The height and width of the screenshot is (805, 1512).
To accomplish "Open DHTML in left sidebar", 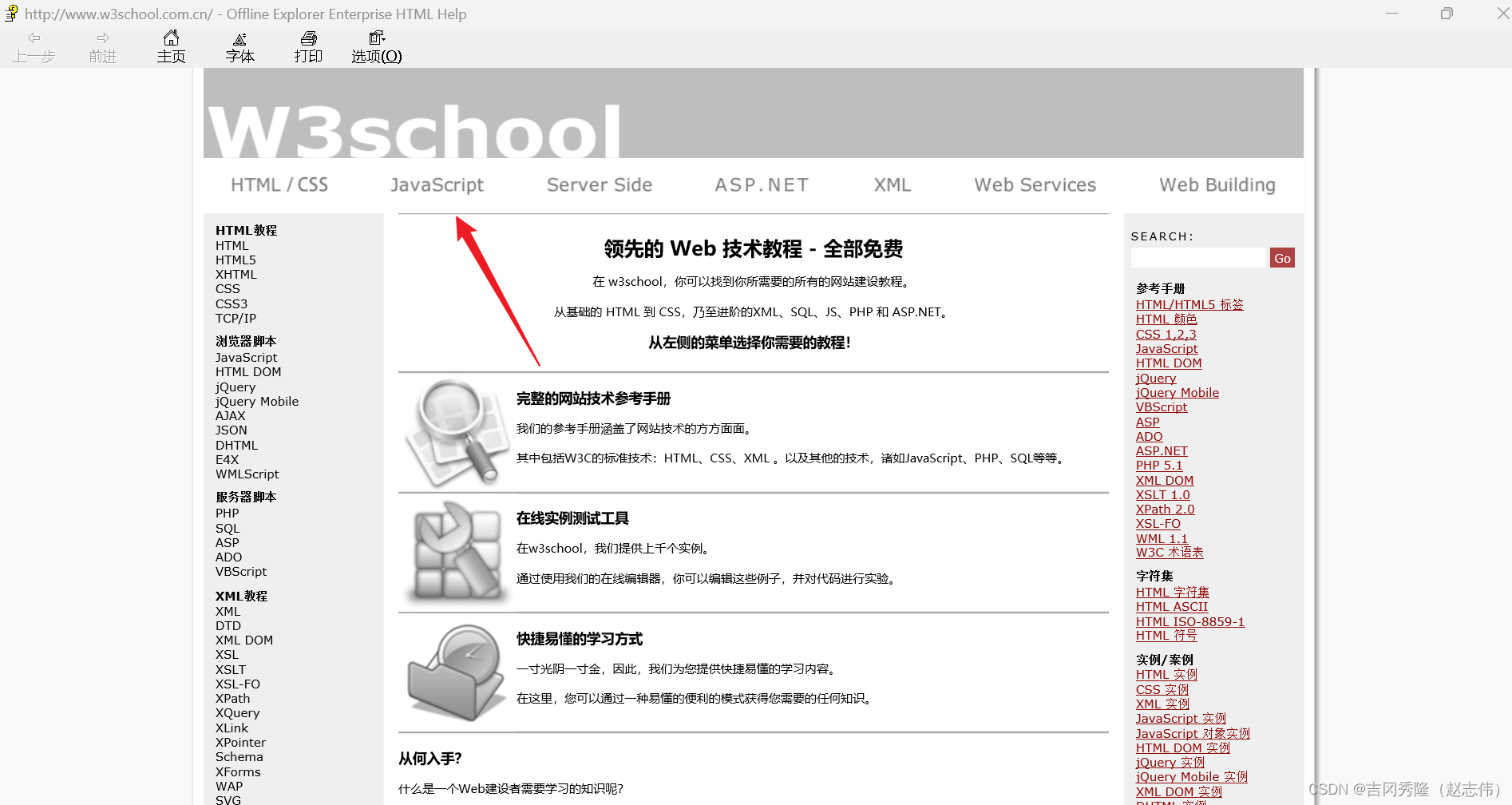I will point(236,446).
